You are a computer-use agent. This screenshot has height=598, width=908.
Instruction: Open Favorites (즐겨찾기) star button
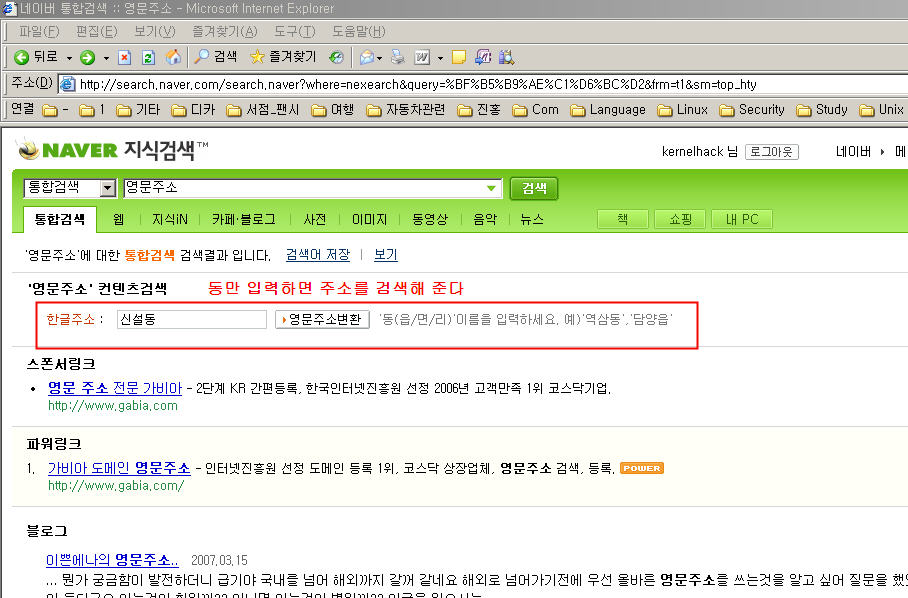(x=283, y=57)
